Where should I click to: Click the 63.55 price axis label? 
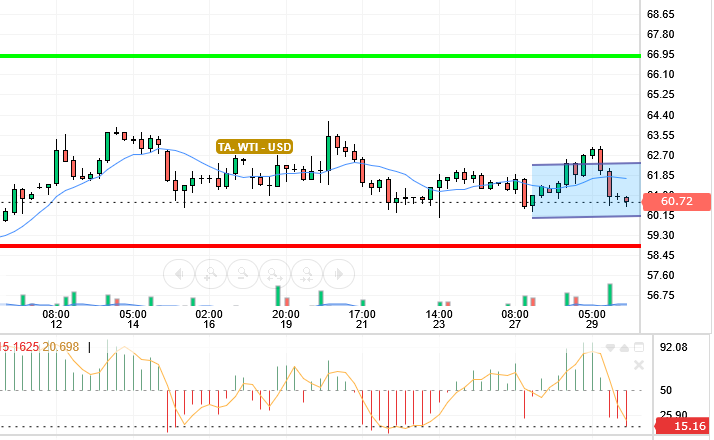pos(661,135)
